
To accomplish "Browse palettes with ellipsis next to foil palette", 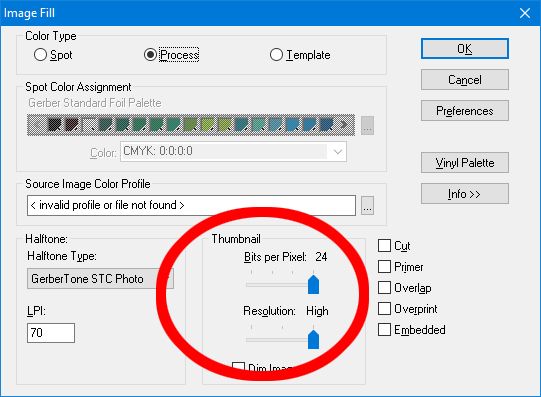I will 367,125.
